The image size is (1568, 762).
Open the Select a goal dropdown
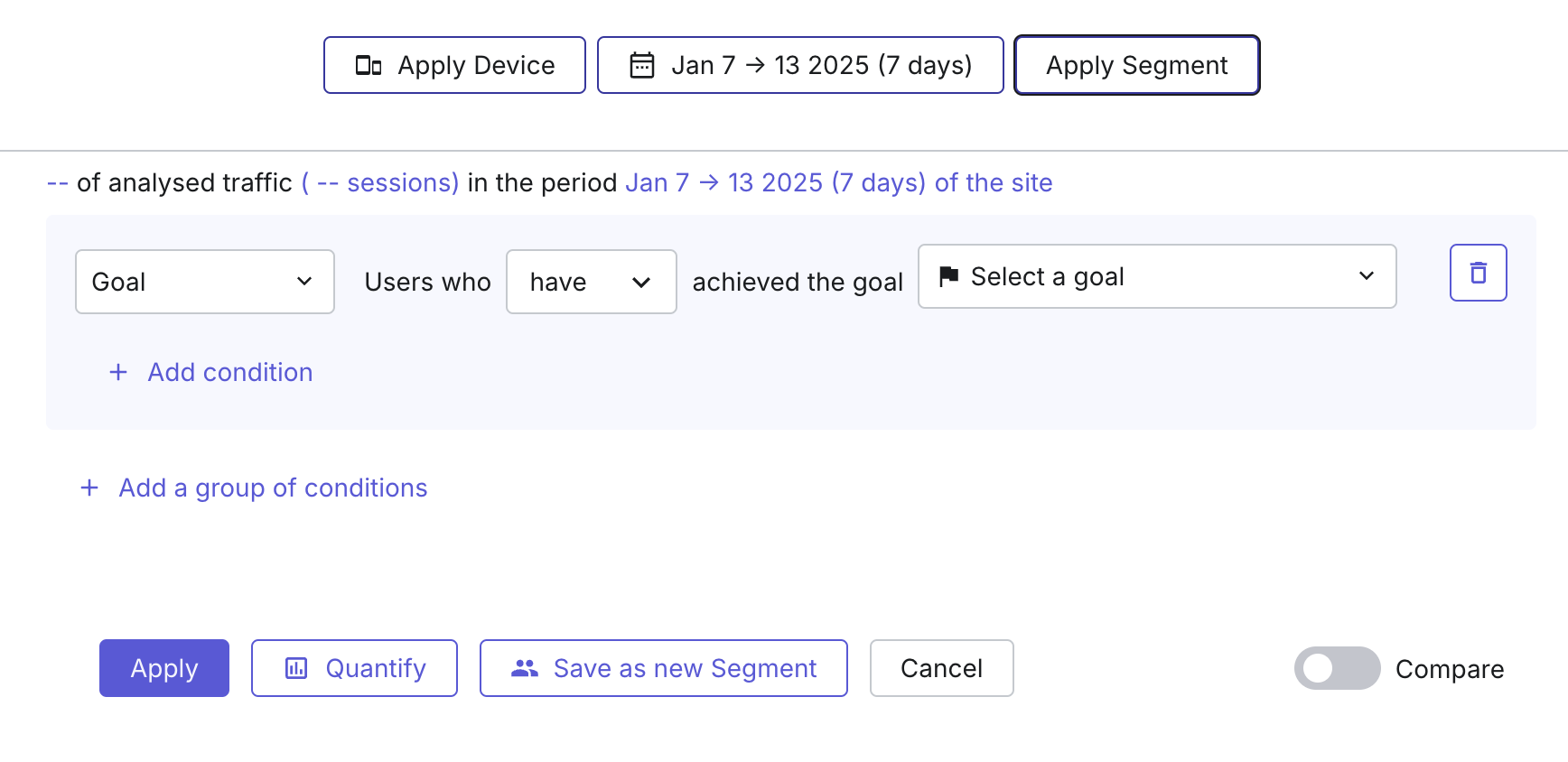[1157, 276]
